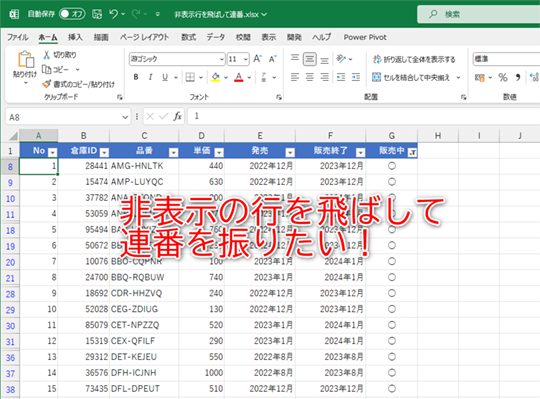Open the file name dropdown in title bar
The width and height of the screenshot is (540, 399).
(264, 14)
